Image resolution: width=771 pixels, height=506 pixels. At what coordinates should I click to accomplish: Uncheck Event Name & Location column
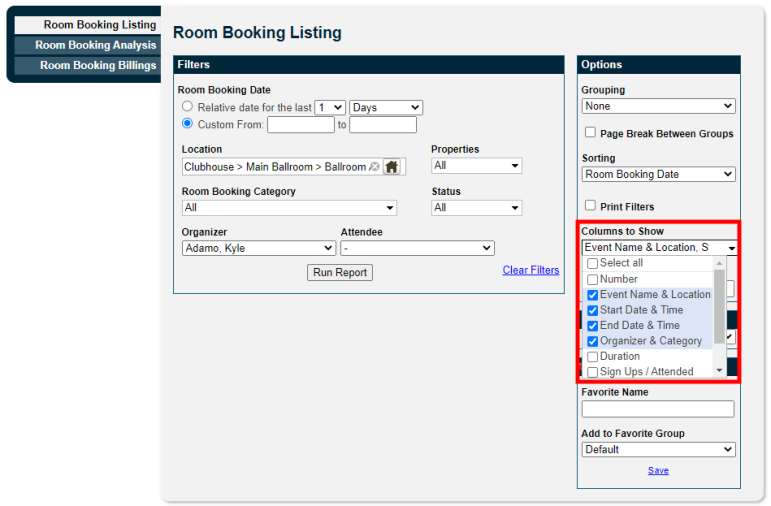pos(593,295)
